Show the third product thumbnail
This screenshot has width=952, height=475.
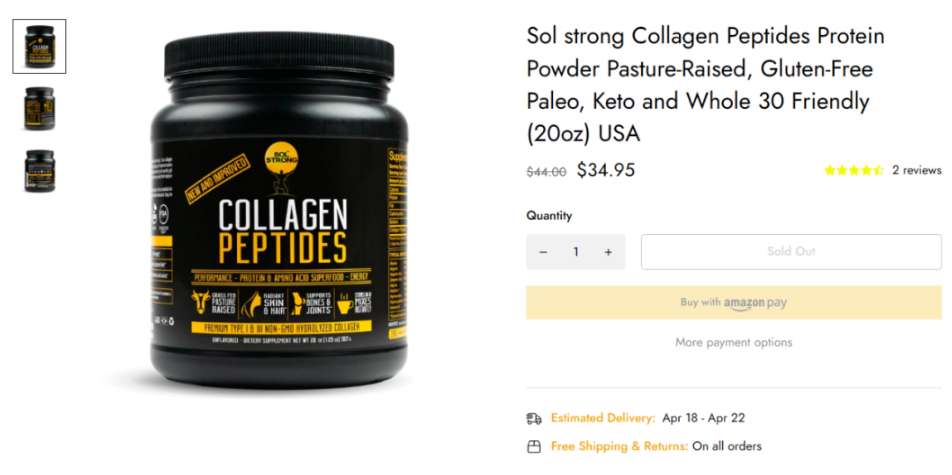point(40,171)
